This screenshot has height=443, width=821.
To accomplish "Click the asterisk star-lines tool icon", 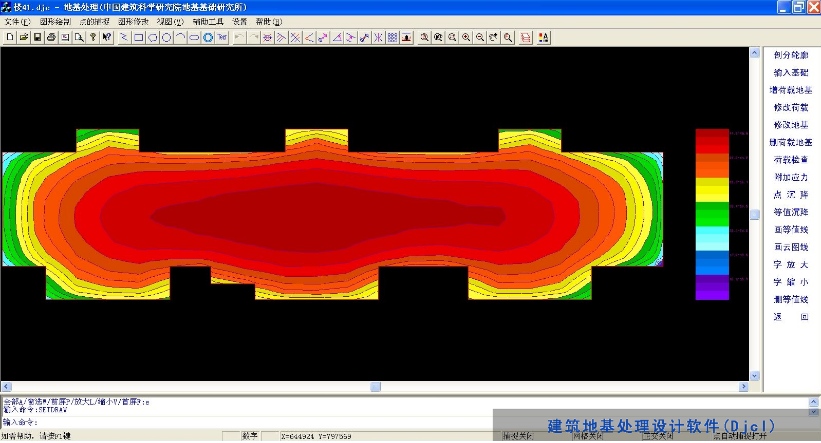I will [378, 37].
